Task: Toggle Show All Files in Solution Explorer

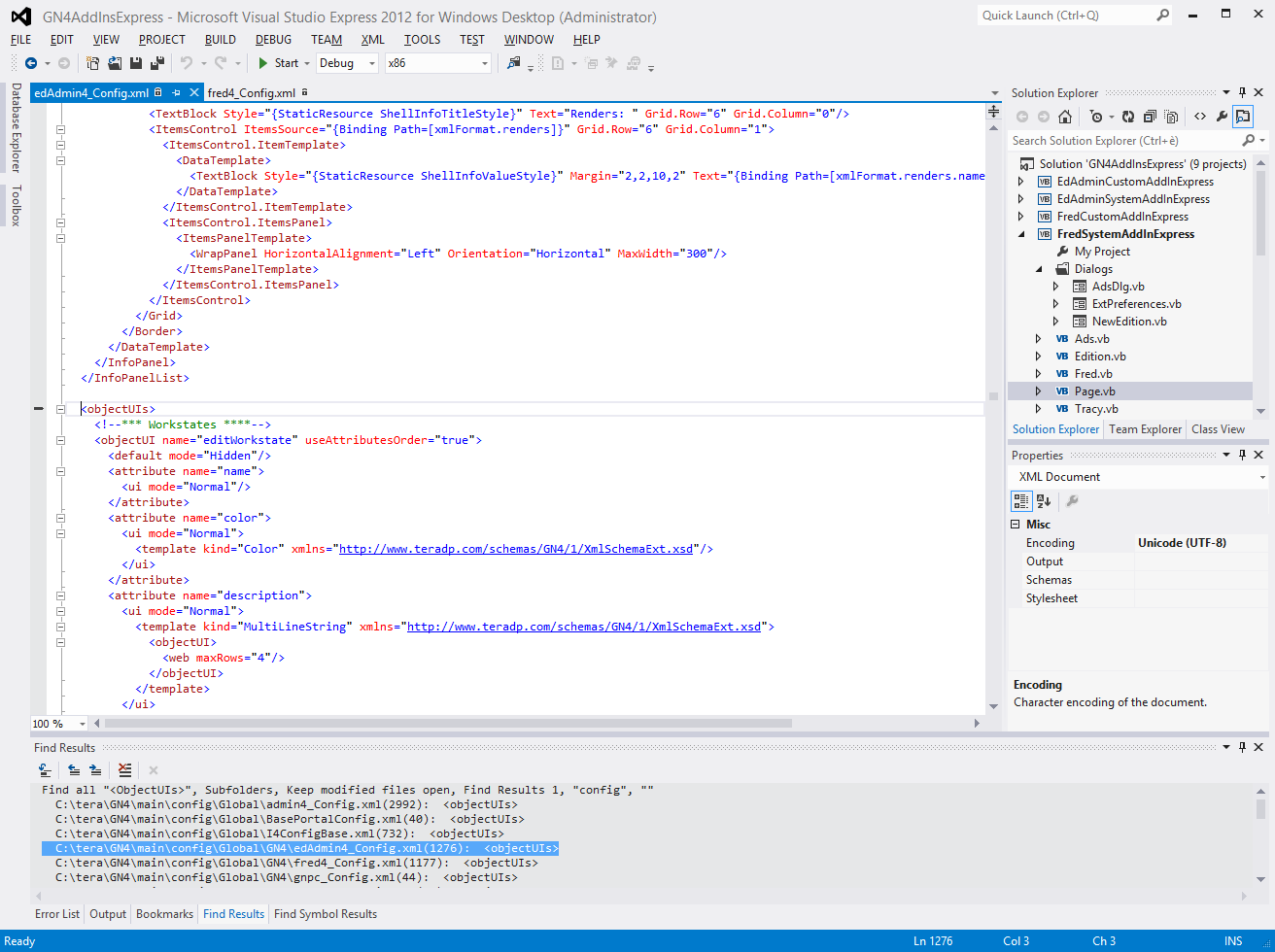Action: tap(1171, 117)
